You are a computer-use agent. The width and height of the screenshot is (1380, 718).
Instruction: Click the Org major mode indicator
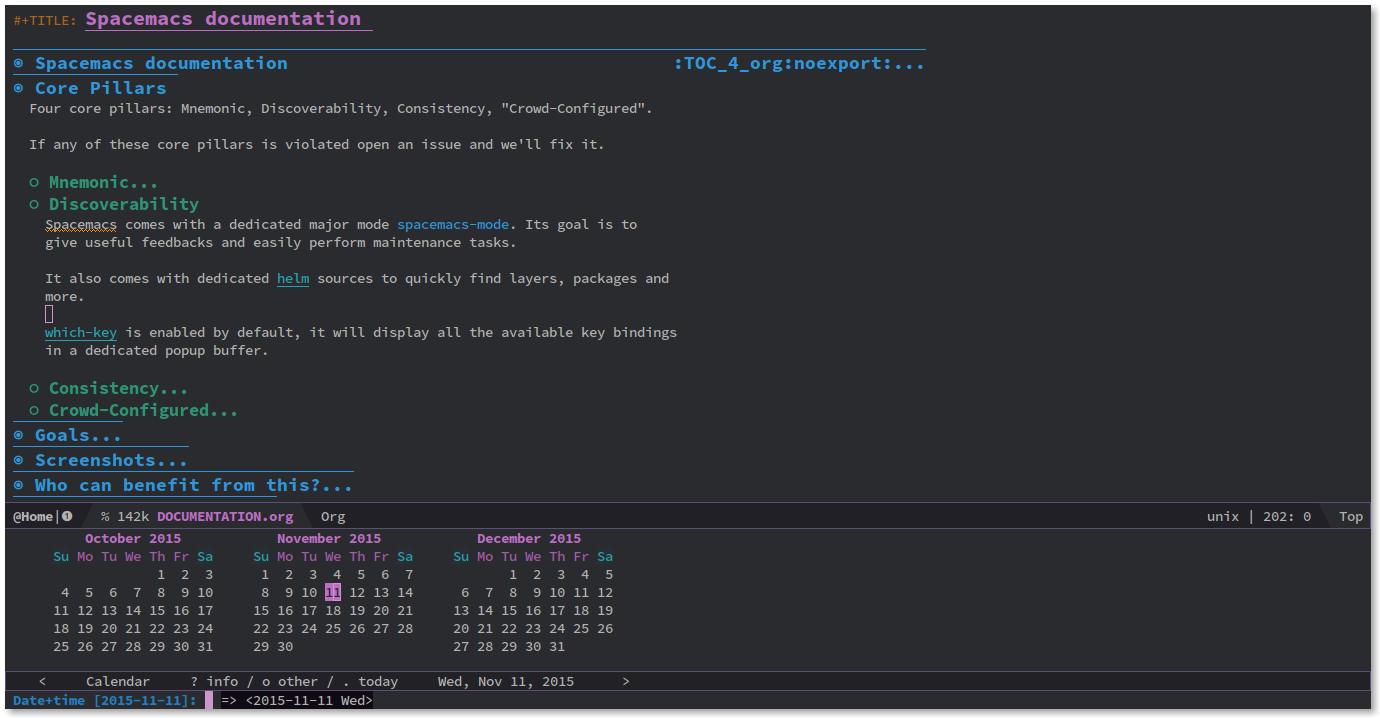point(333,517)
